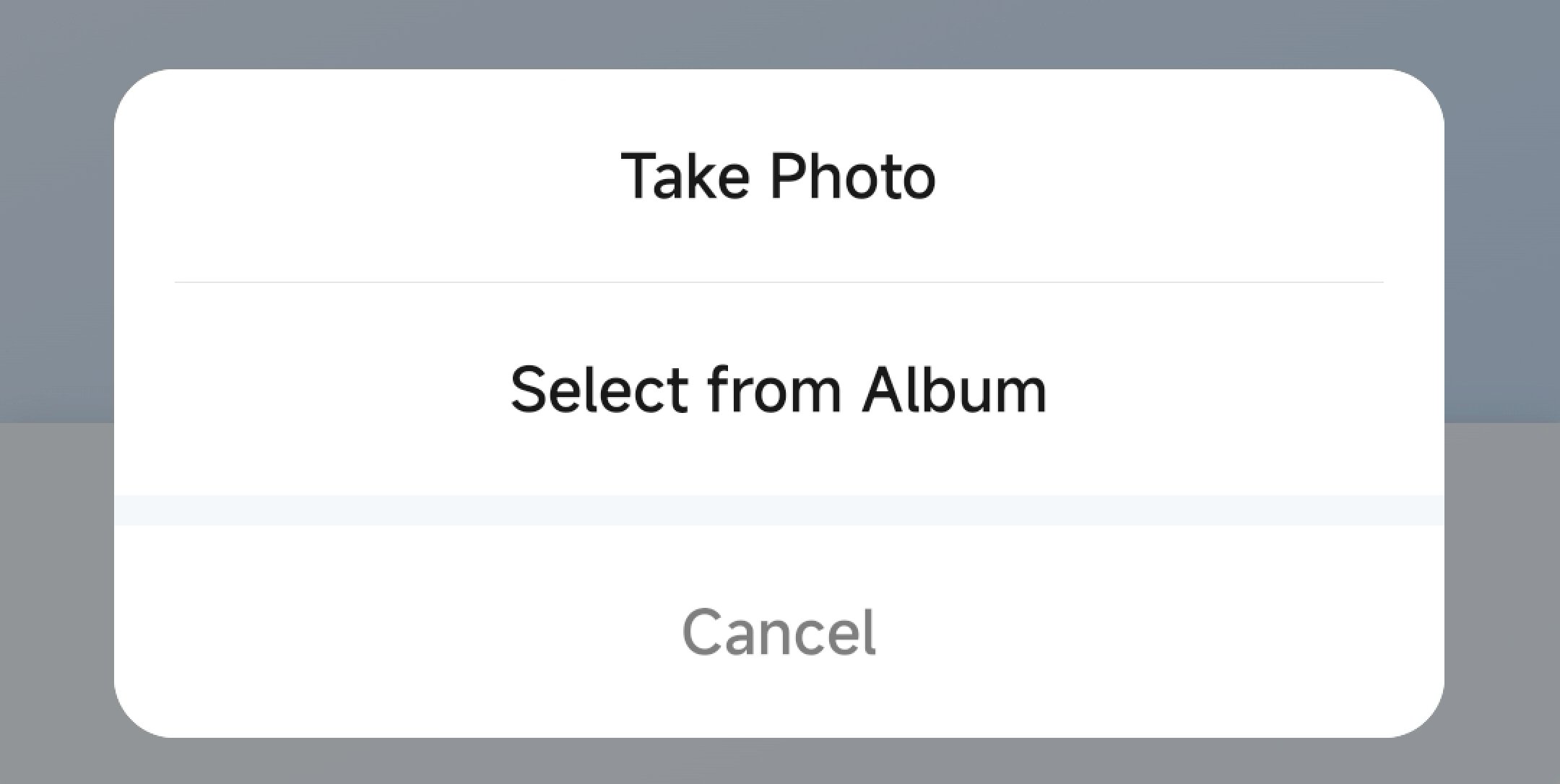Choose Select from Album
Viewport: 1560px width, 784px height.
tap(779, 390)
